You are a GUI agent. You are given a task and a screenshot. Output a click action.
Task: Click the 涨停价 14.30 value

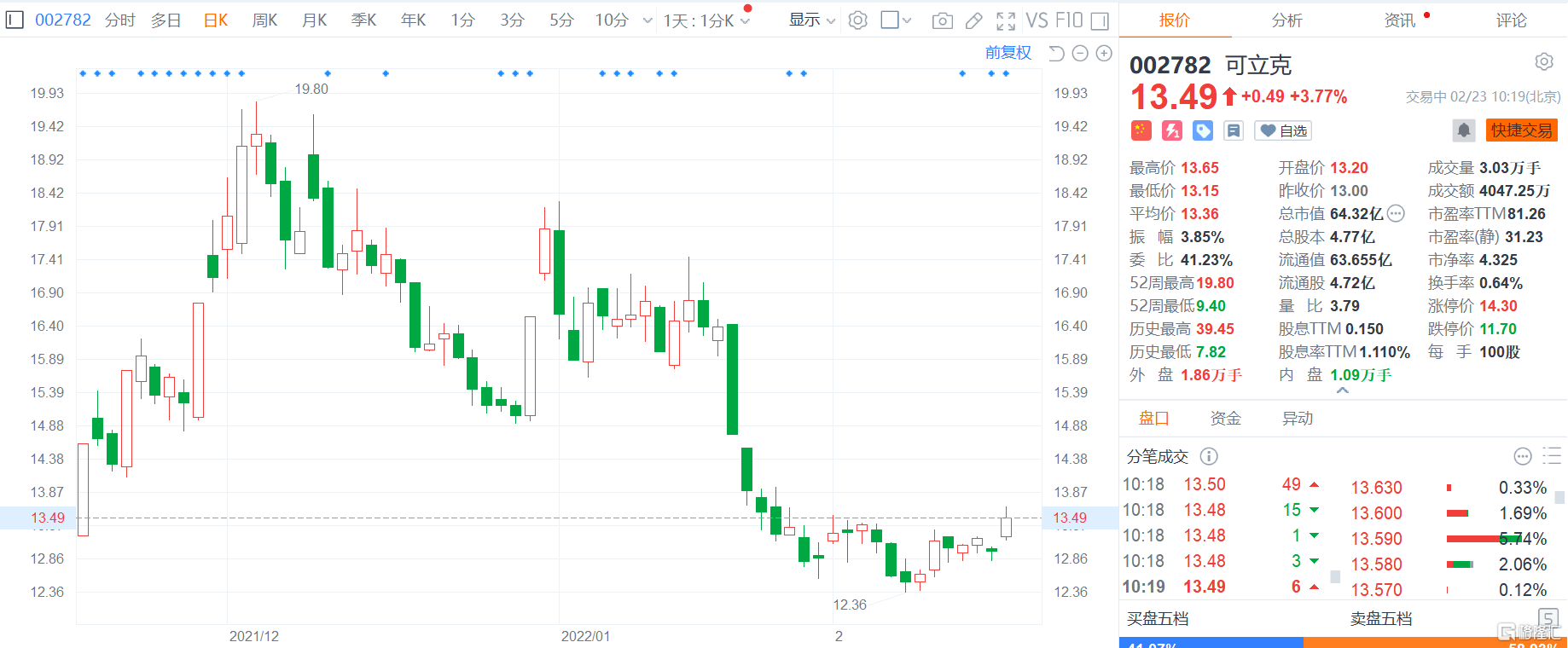click(x=1499, y=306)
